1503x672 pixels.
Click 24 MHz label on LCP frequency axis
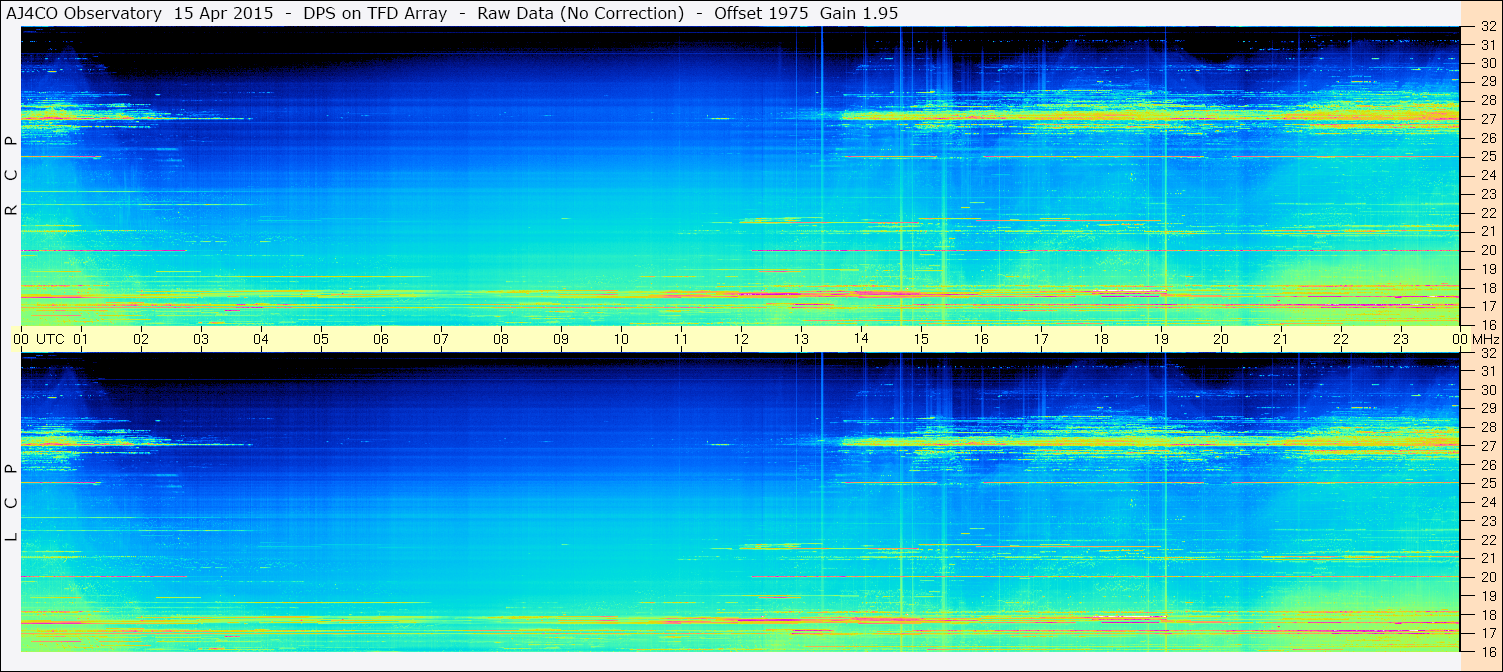tap(1487, 502)
